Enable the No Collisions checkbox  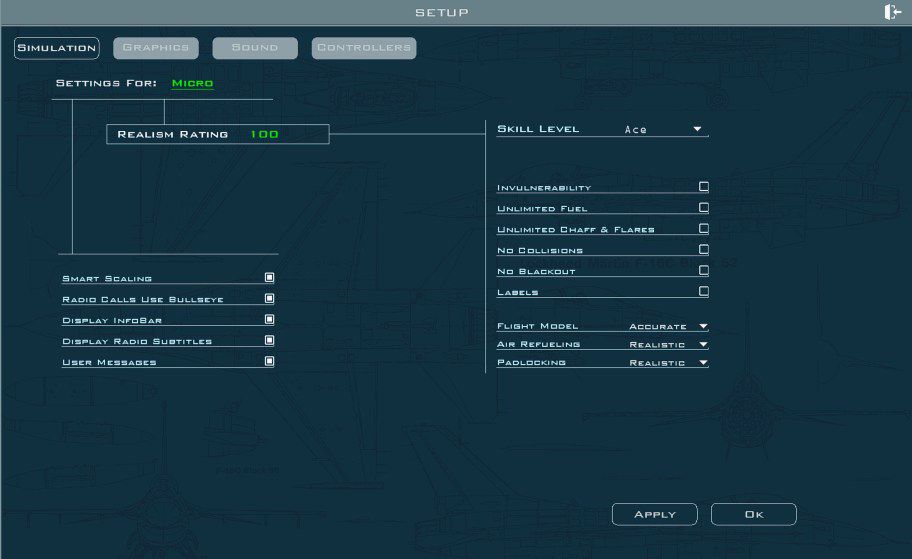click(x=703, y=250)
